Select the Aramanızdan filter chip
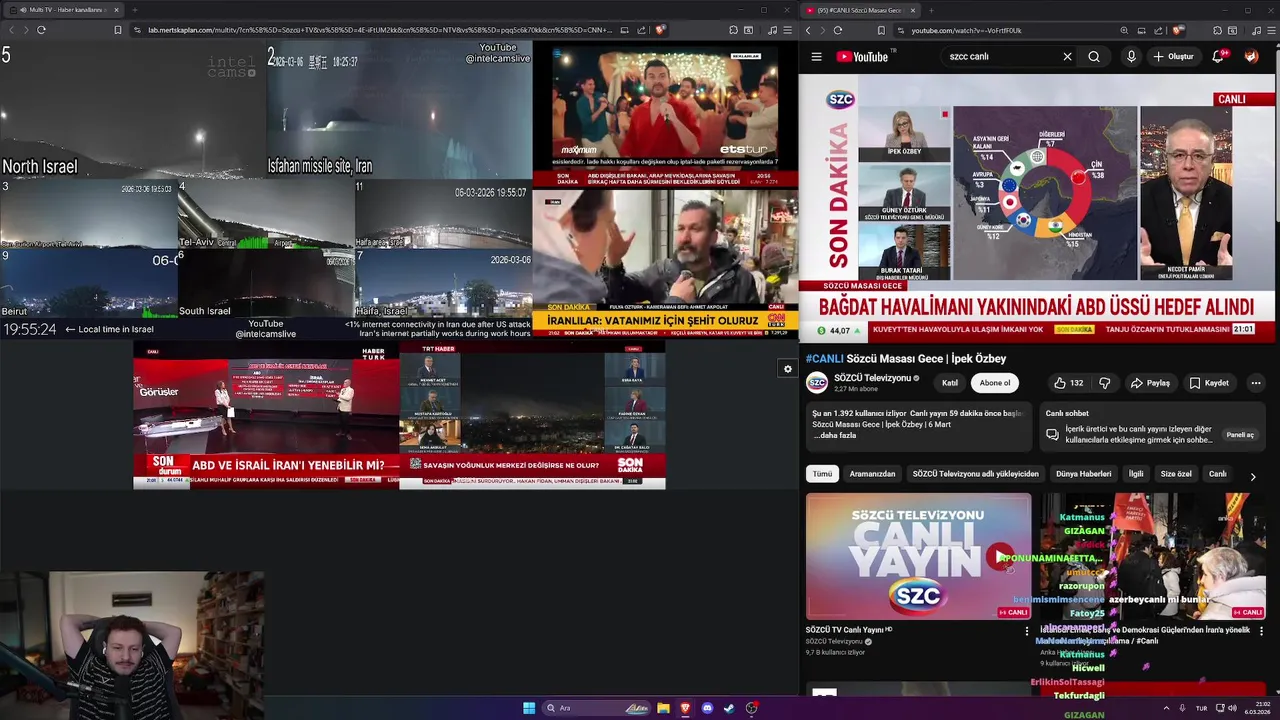This screenshot has width=1280, height=720. [x=872, y=474]
